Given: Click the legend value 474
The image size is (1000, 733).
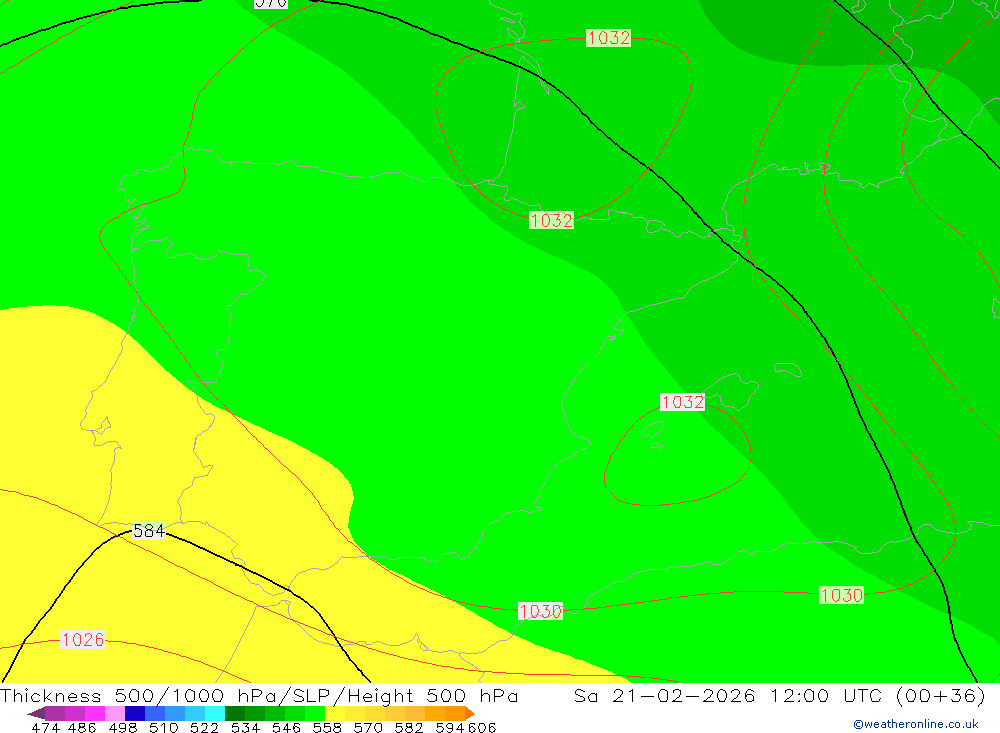Looking at the screenshot, I should (x=45, y=727).
